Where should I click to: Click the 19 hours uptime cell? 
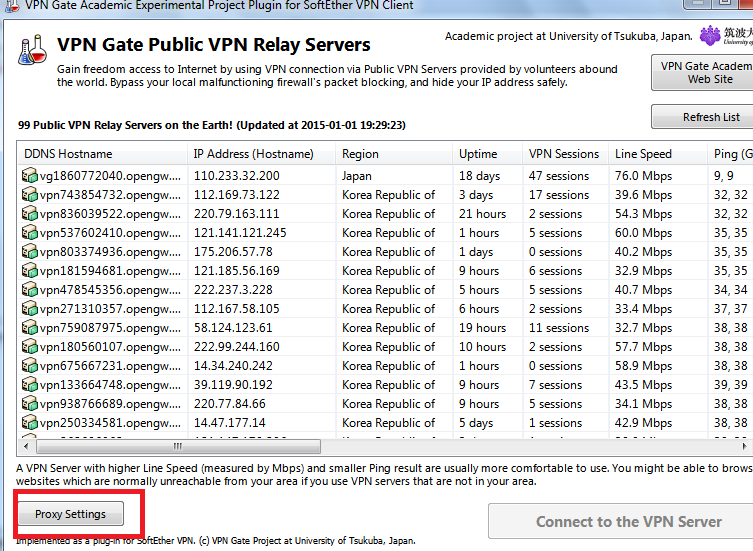pos(482,328)
